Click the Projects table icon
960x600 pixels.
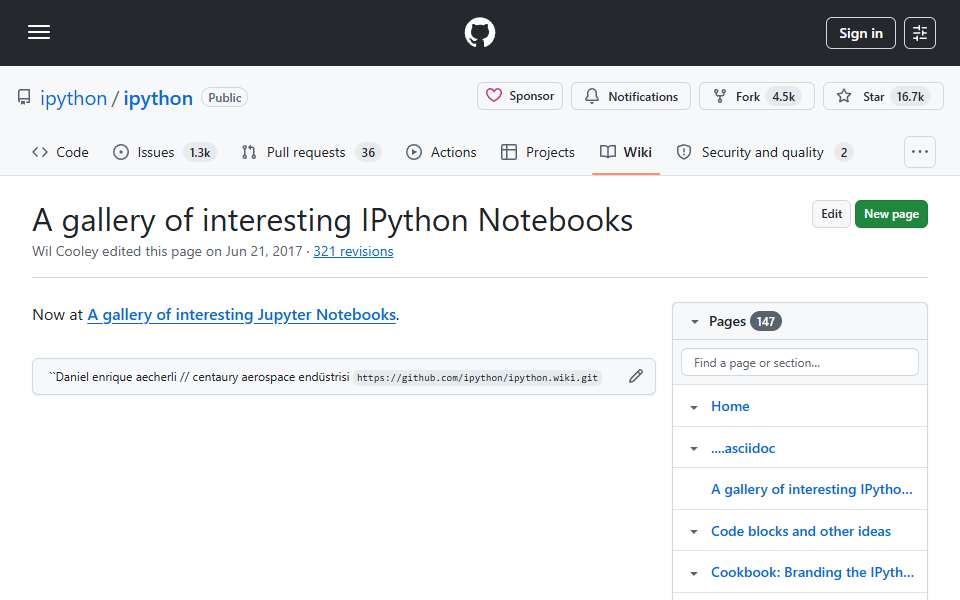coord(509,152)
